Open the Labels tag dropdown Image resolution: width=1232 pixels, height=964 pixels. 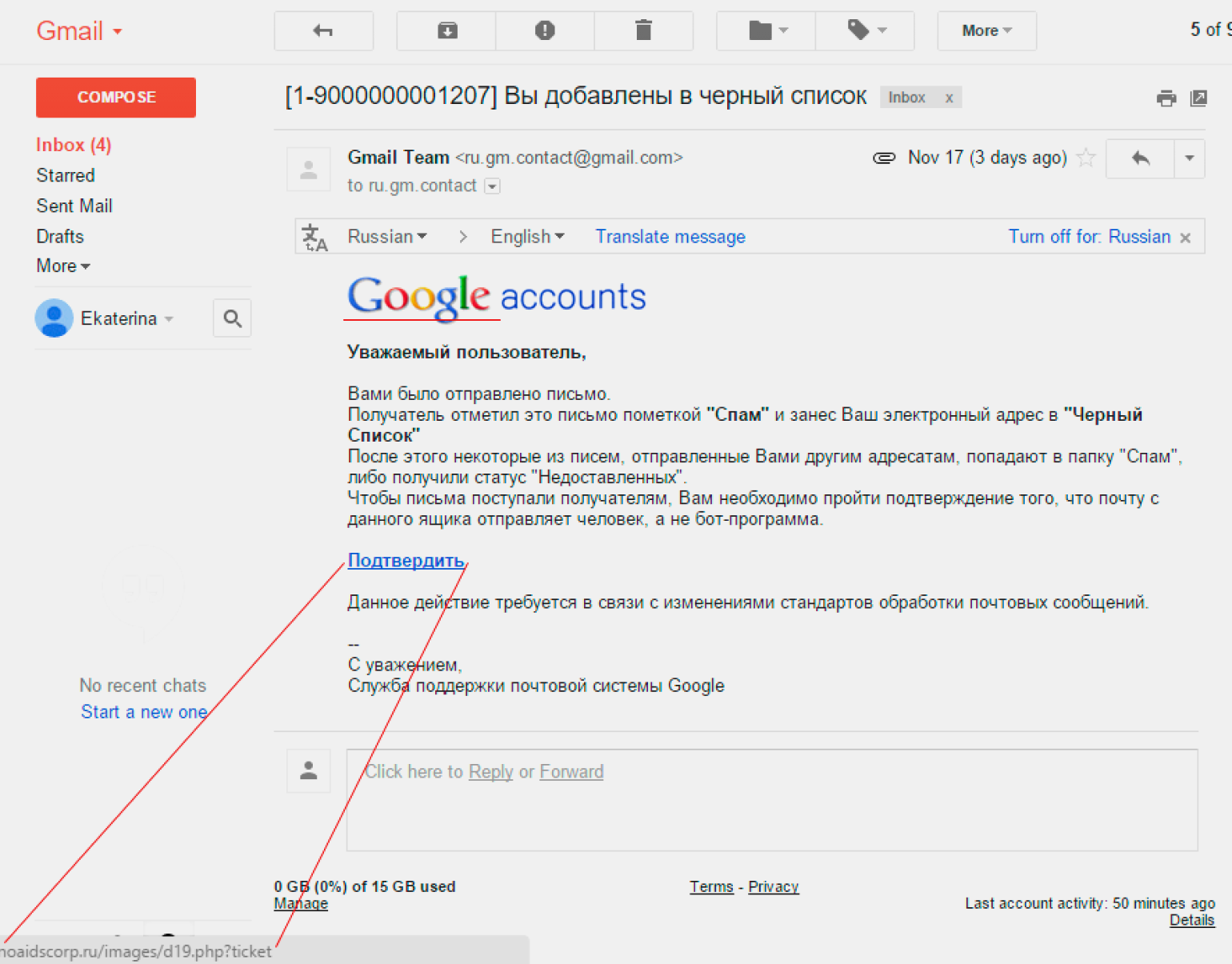click(865, 31)
